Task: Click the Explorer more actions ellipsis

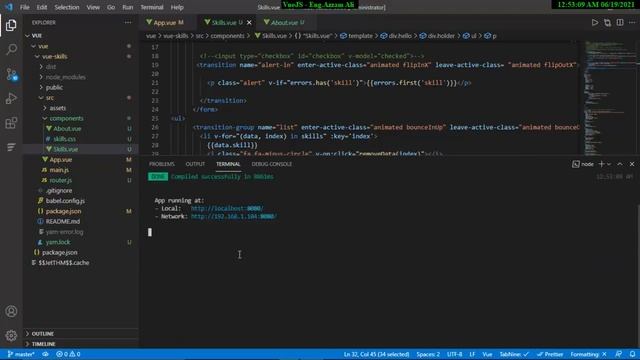Action: pyautogui.click(x=128, y=22)
